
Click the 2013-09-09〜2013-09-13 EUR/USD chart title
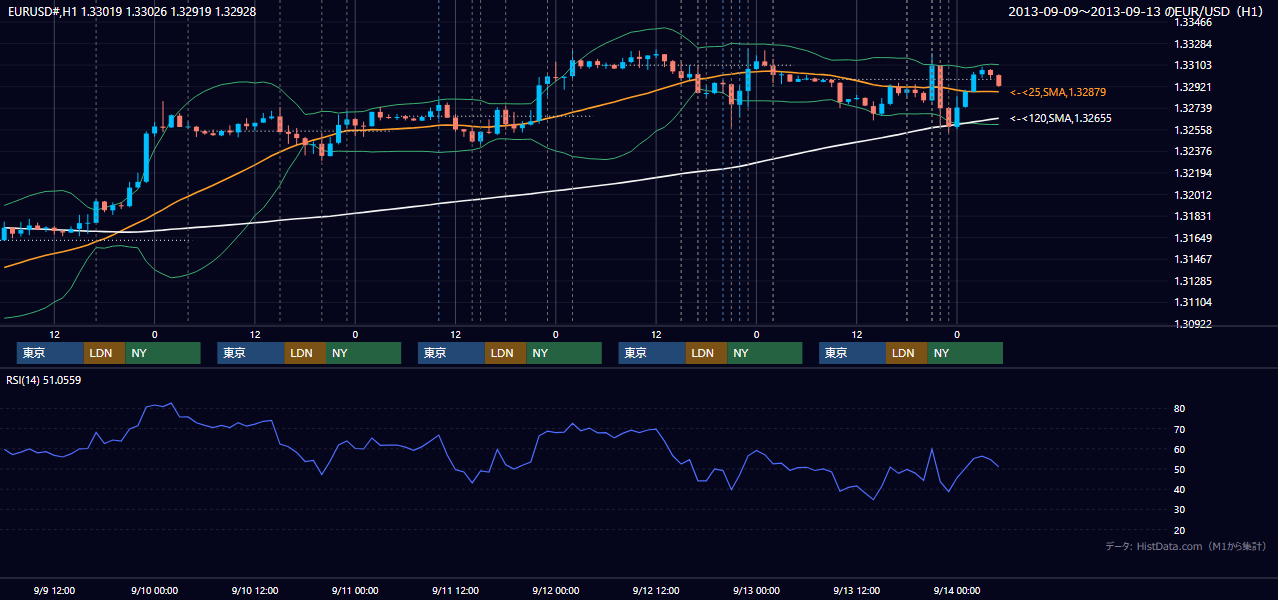click(1138, 11)
